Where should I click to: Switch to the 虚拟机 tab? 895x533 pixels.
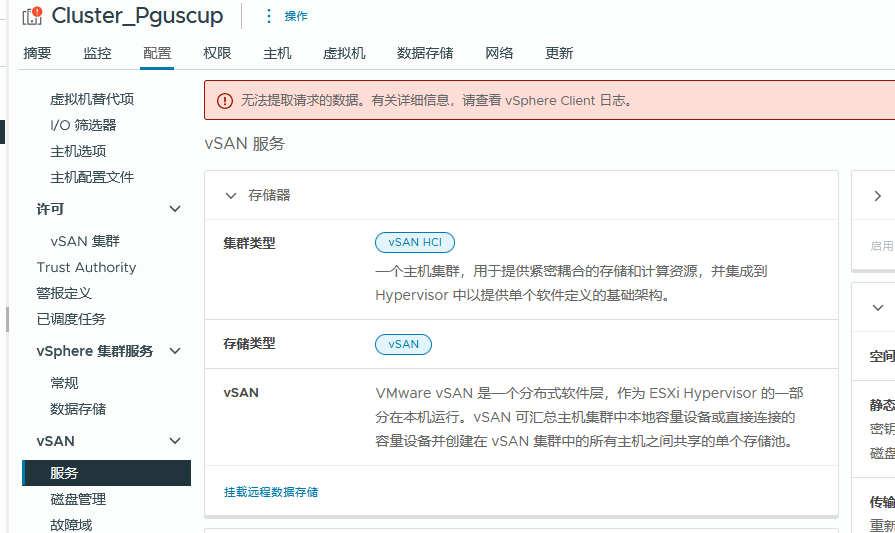click(x=344, y=53)
